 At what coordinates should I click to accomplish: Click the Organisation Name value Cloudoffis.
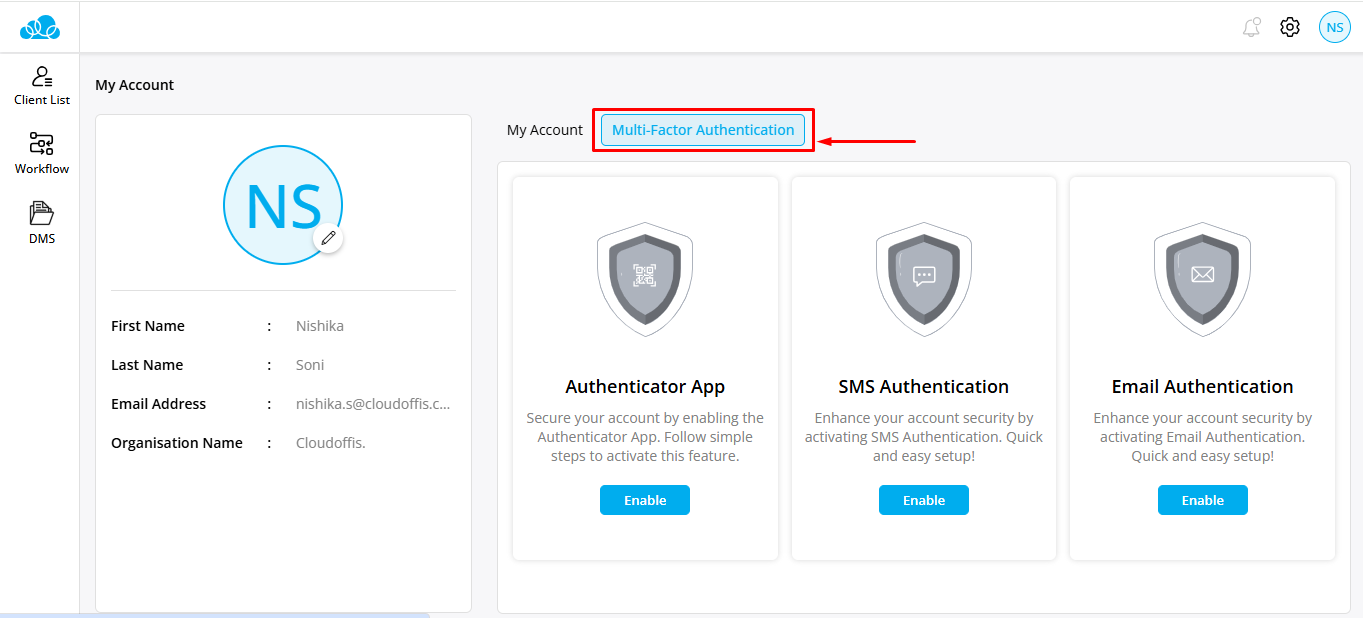tap(331, 443)
